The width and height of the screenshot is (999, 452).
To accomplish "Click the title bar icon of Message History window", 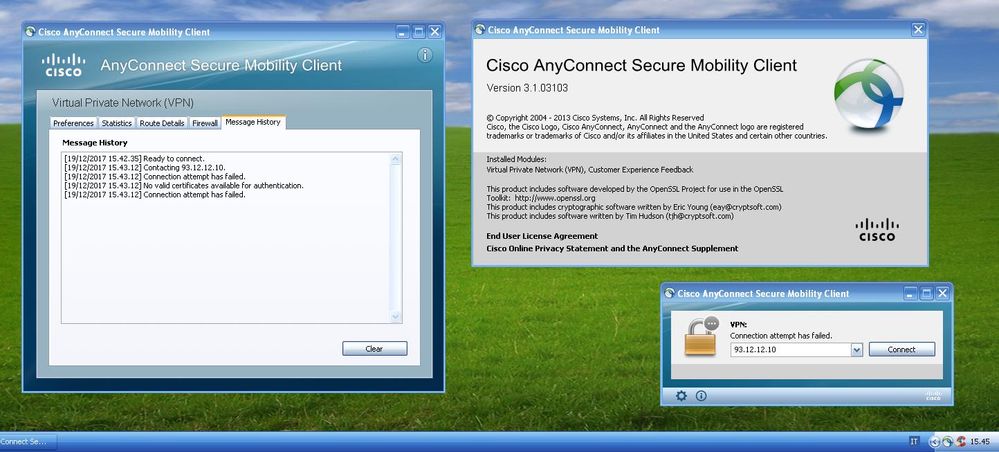I will pos(30,32).
